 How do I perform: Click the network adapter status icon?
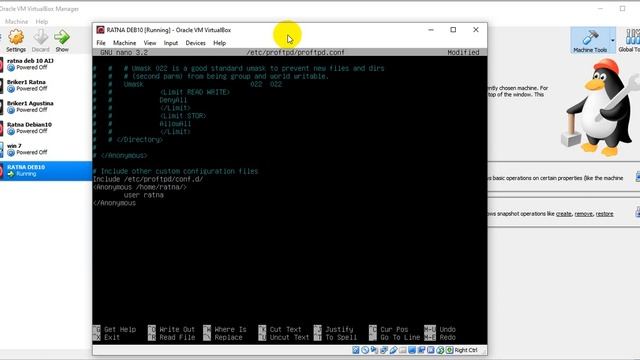click(x=384, y=350)
